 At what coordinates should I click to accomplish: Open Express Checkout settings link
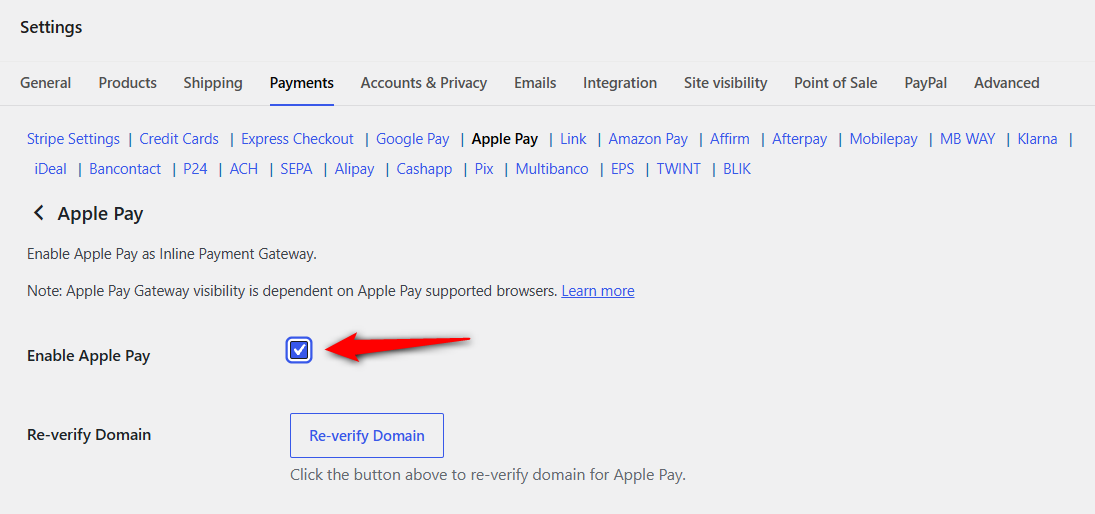pyautogui.click(x=297, y=139)
